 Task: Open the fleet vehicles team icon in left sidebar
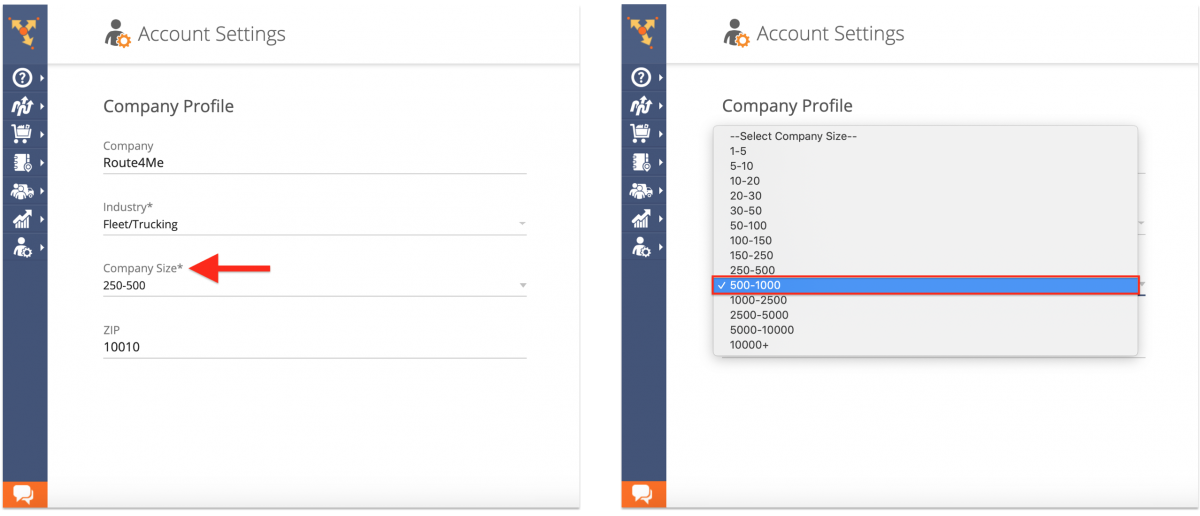tap(22, 190)
